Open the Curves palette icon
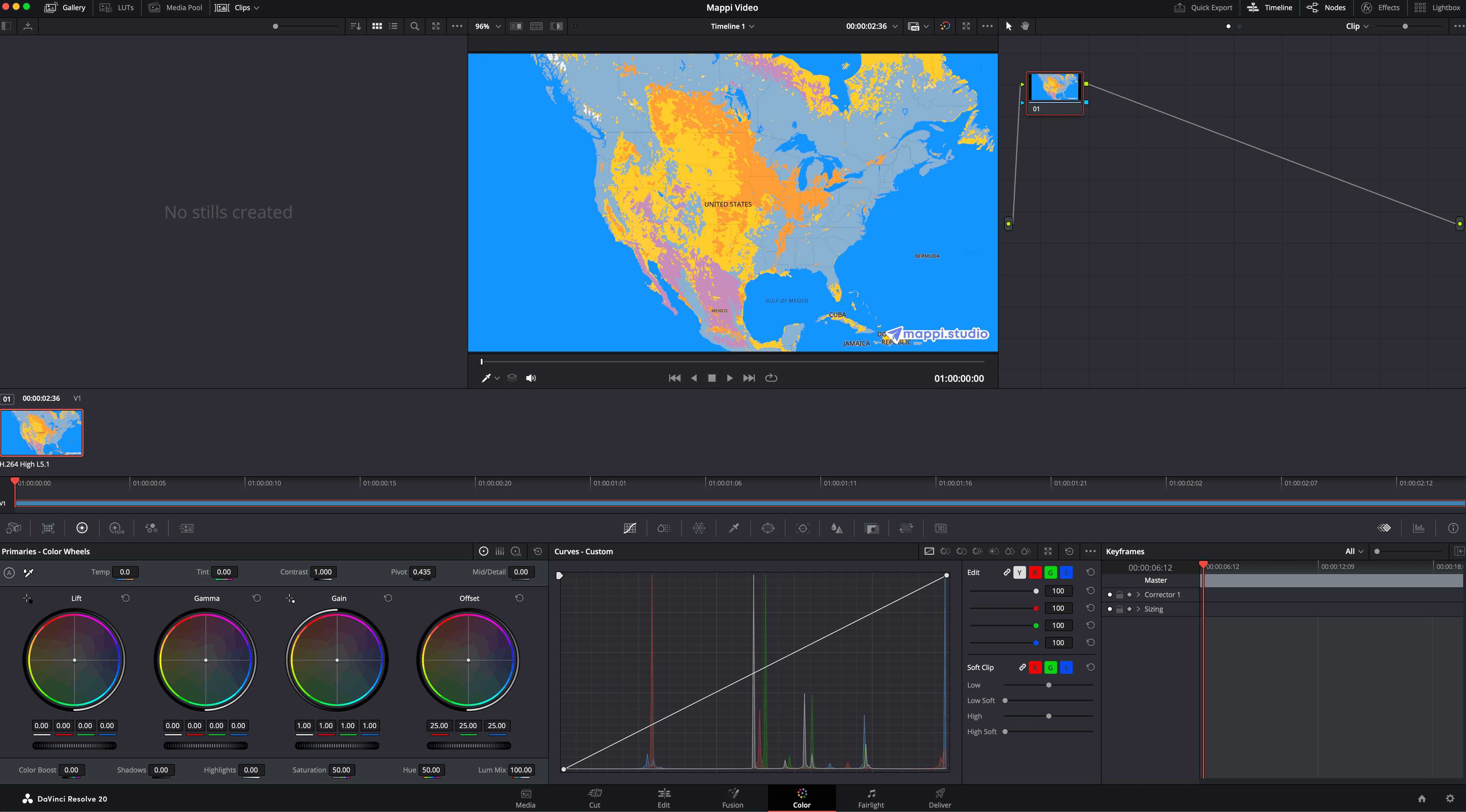Screen dimensions: 1466x812 (630, 528)
